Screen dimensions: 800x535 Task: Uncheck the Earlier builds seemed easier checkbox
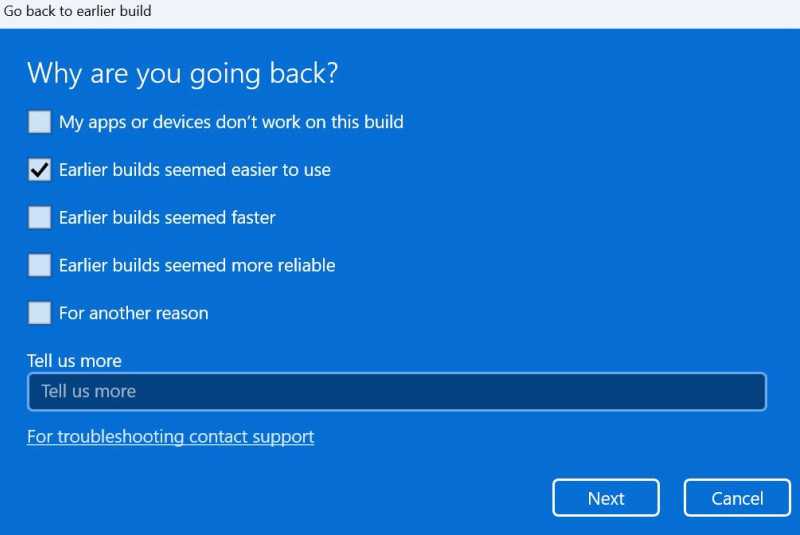(39, 170)
